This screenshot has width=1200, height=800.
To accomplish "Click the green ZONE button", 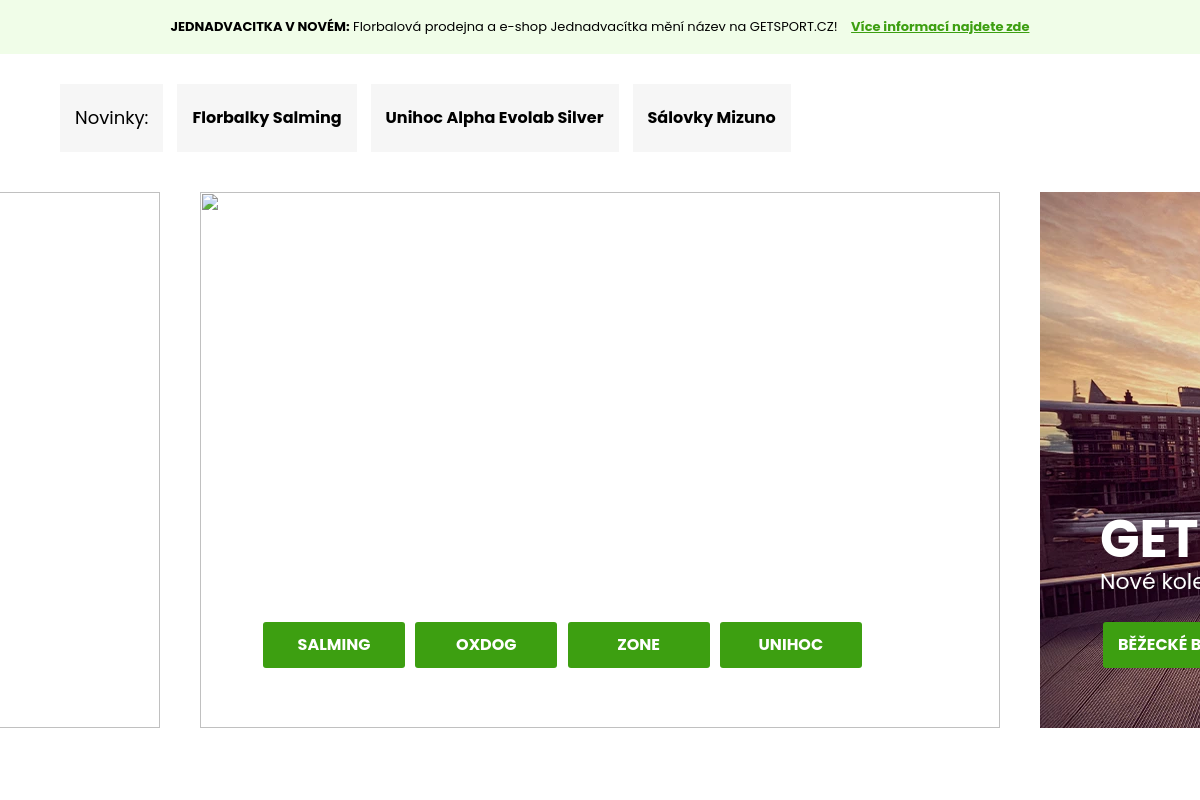I will click(639, 645).
